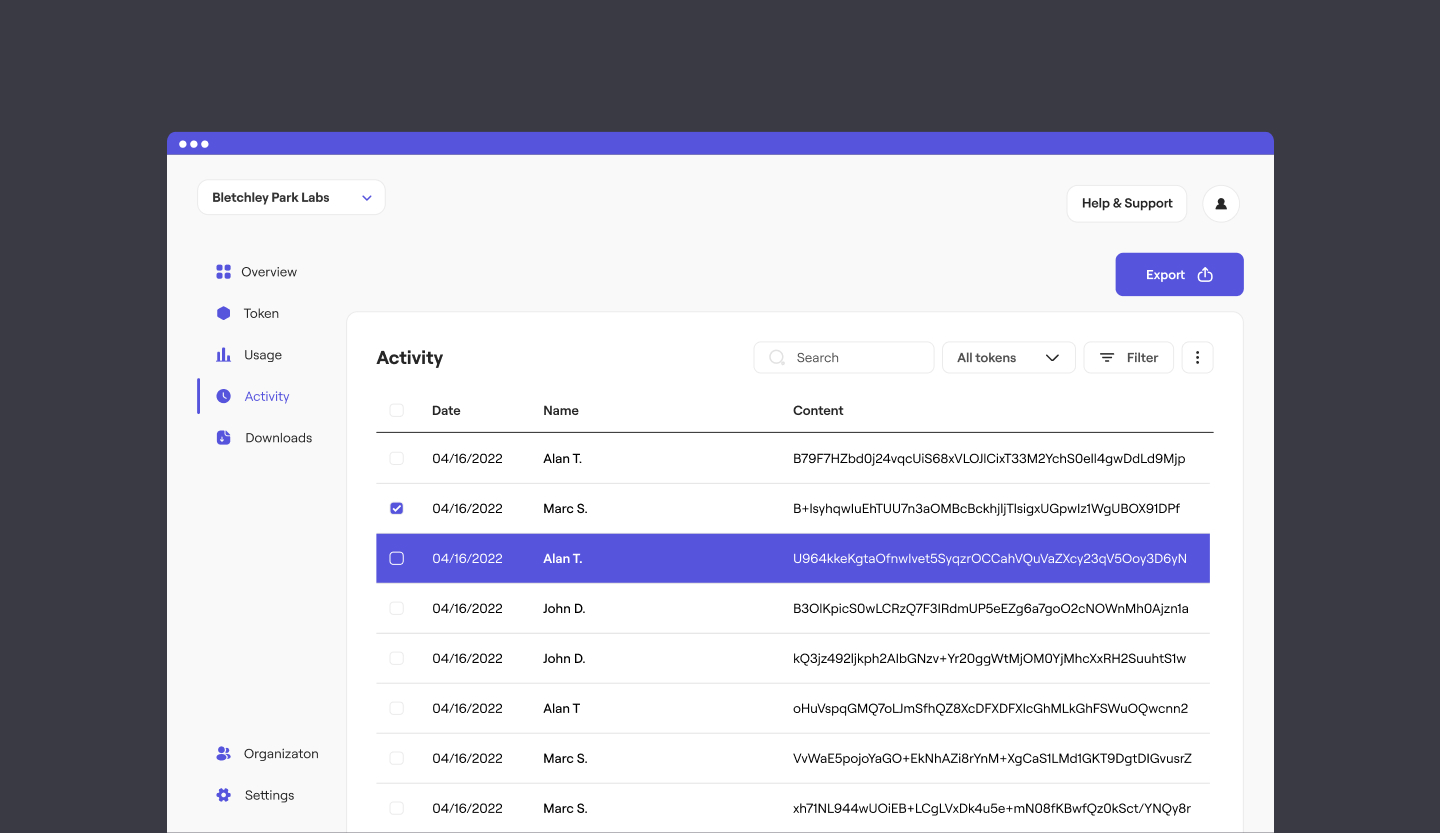Screen dimensions: 1440x833
Task: Select the Activity sidebar item
Action: point(267,396)
